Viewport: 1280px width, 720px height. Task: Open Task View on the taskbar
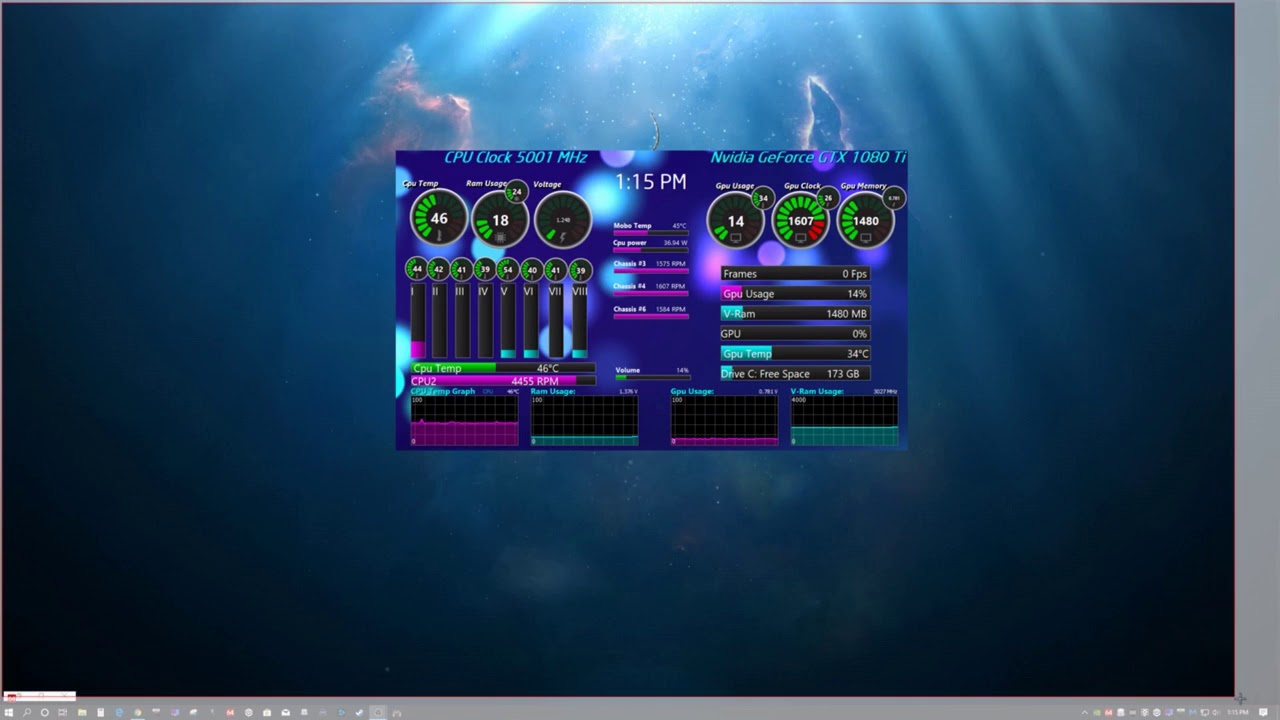62,713
